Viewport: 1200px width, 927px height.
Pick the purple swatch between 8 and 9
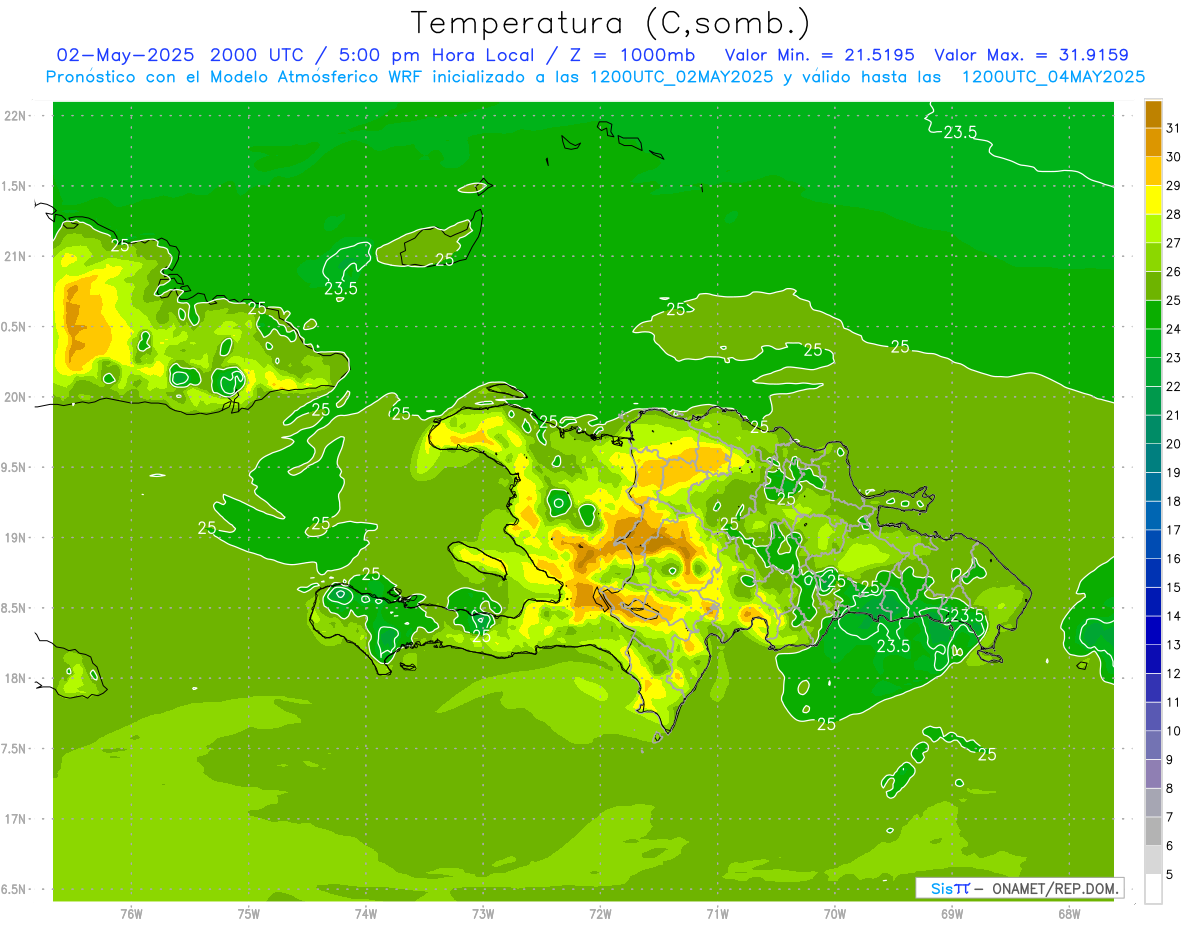pyautogui.click(x=1153, y=775)
